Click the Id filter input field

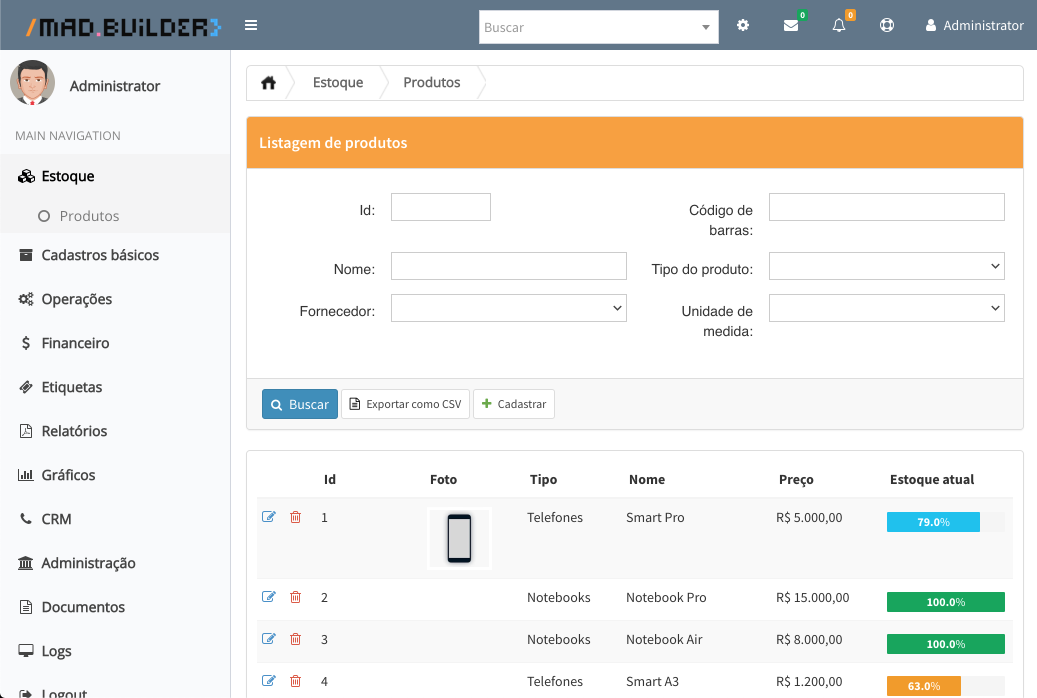pyautogui.click(x=440, y=207)
